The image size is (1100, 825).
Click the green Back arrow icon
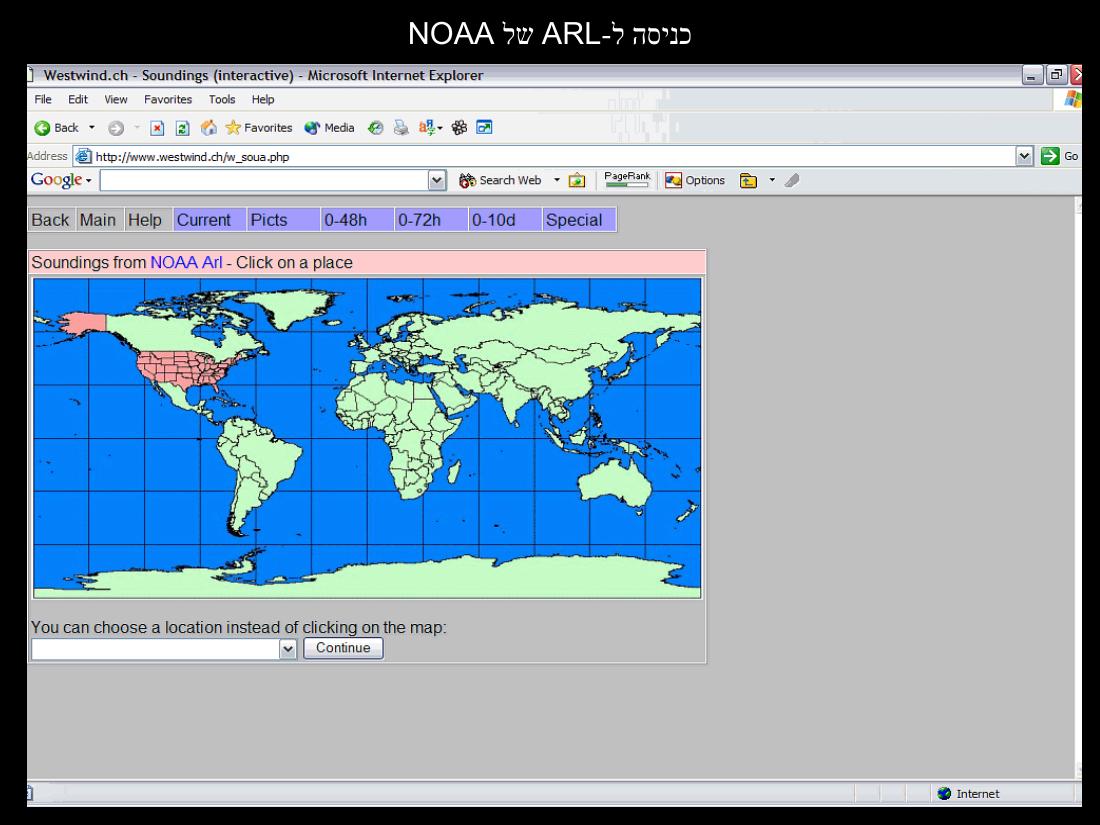point(42,128)
